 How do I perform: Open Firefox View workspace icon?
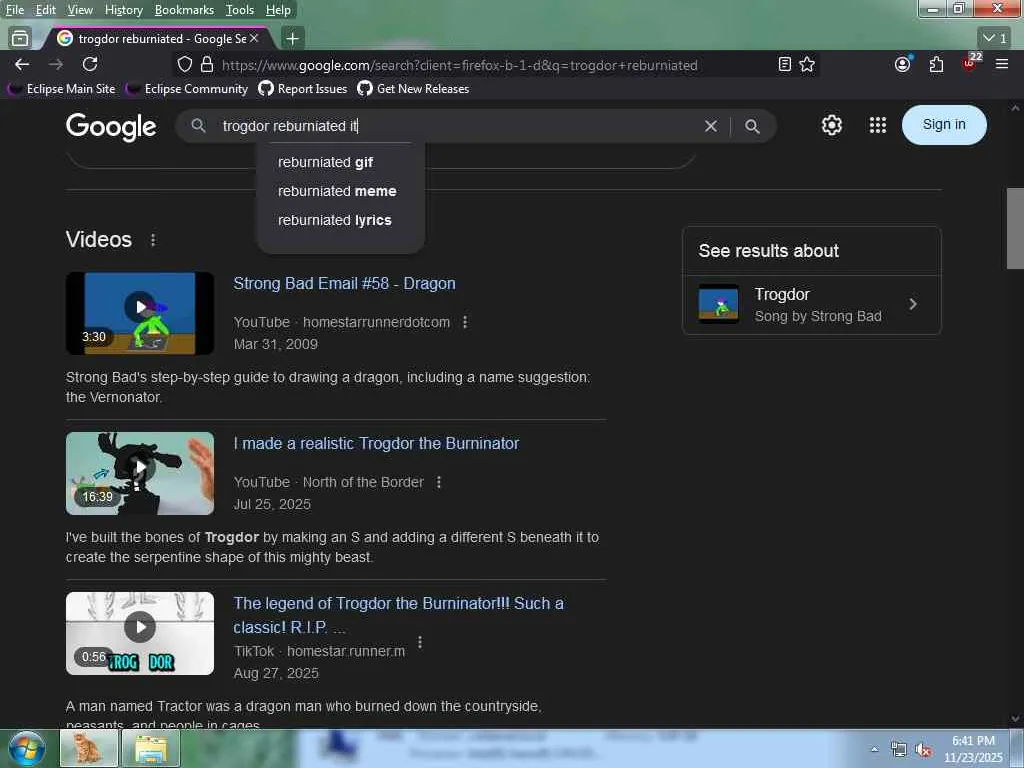tap(20, 39)
